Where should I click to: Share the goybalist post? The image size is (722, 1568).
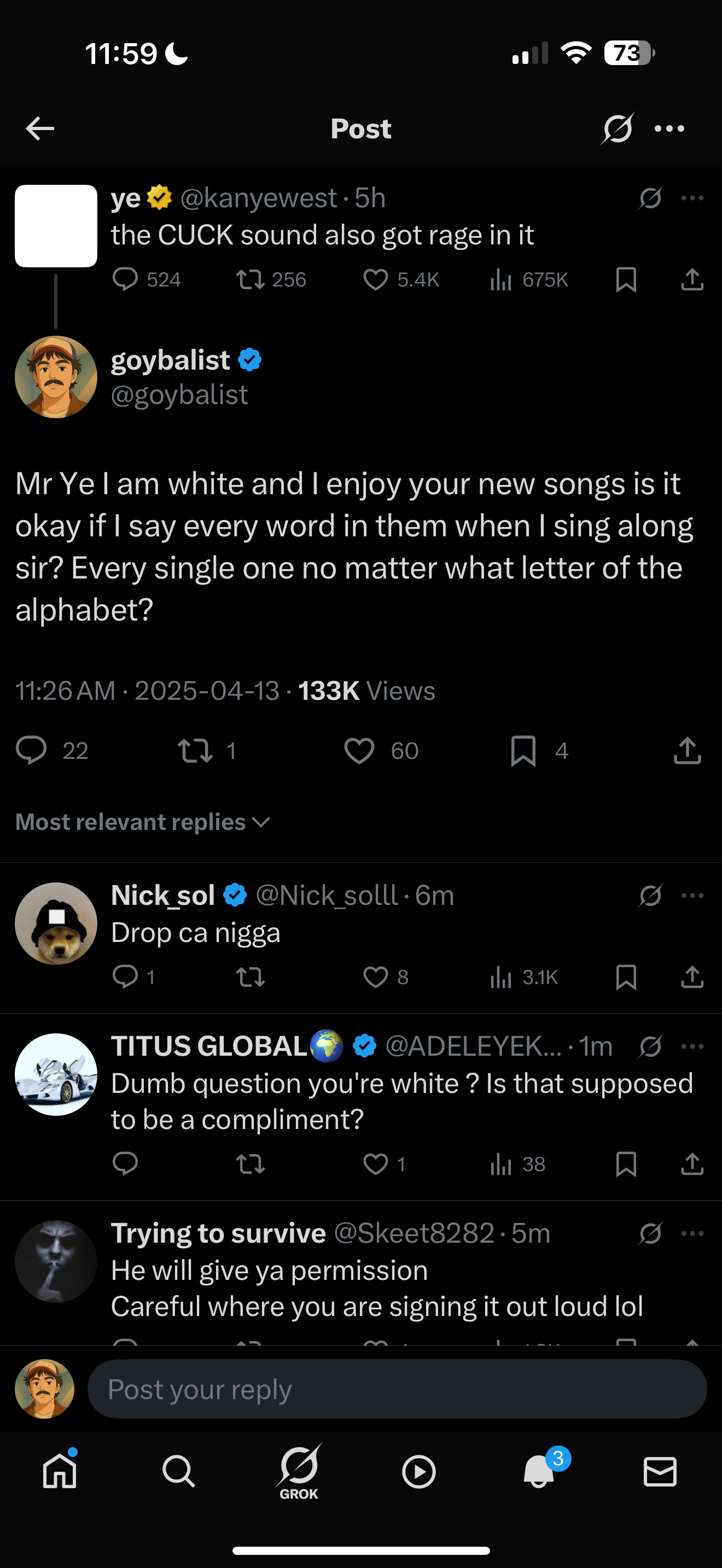pos(688,750)
